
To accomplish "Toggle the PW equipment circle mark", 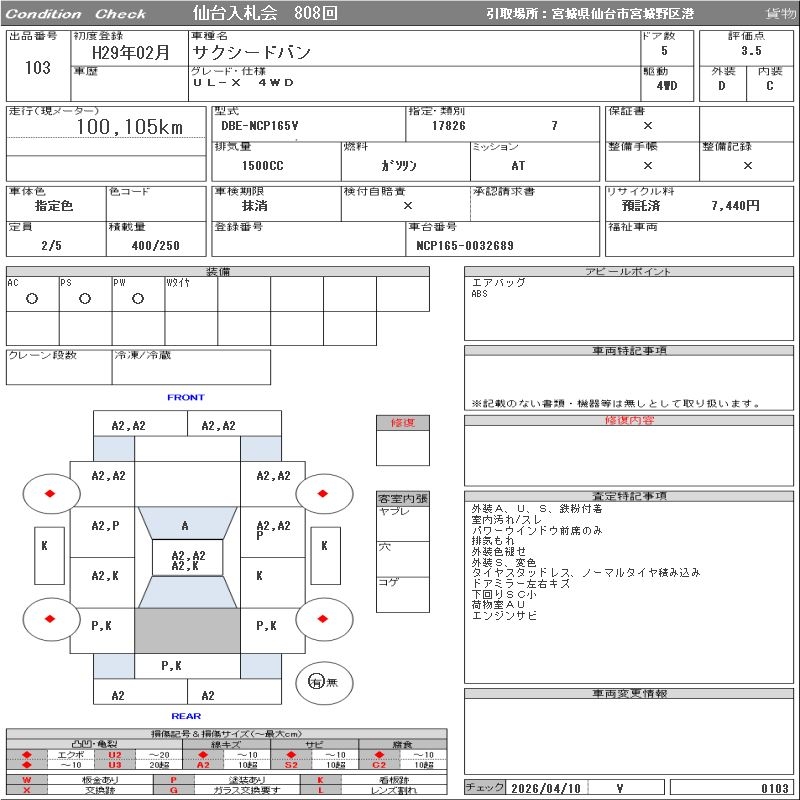I will [x=138, y=298].
